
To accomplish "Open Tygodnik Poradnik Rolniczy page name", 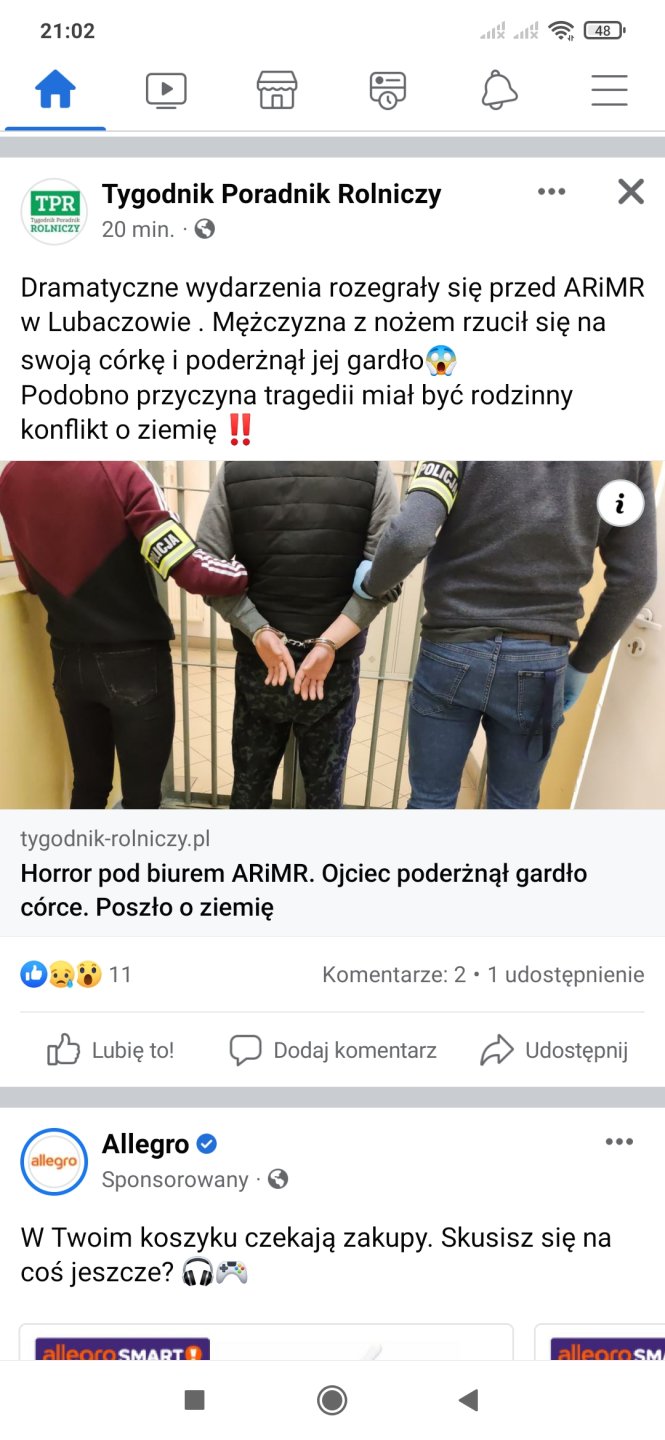I will (271, 194).
